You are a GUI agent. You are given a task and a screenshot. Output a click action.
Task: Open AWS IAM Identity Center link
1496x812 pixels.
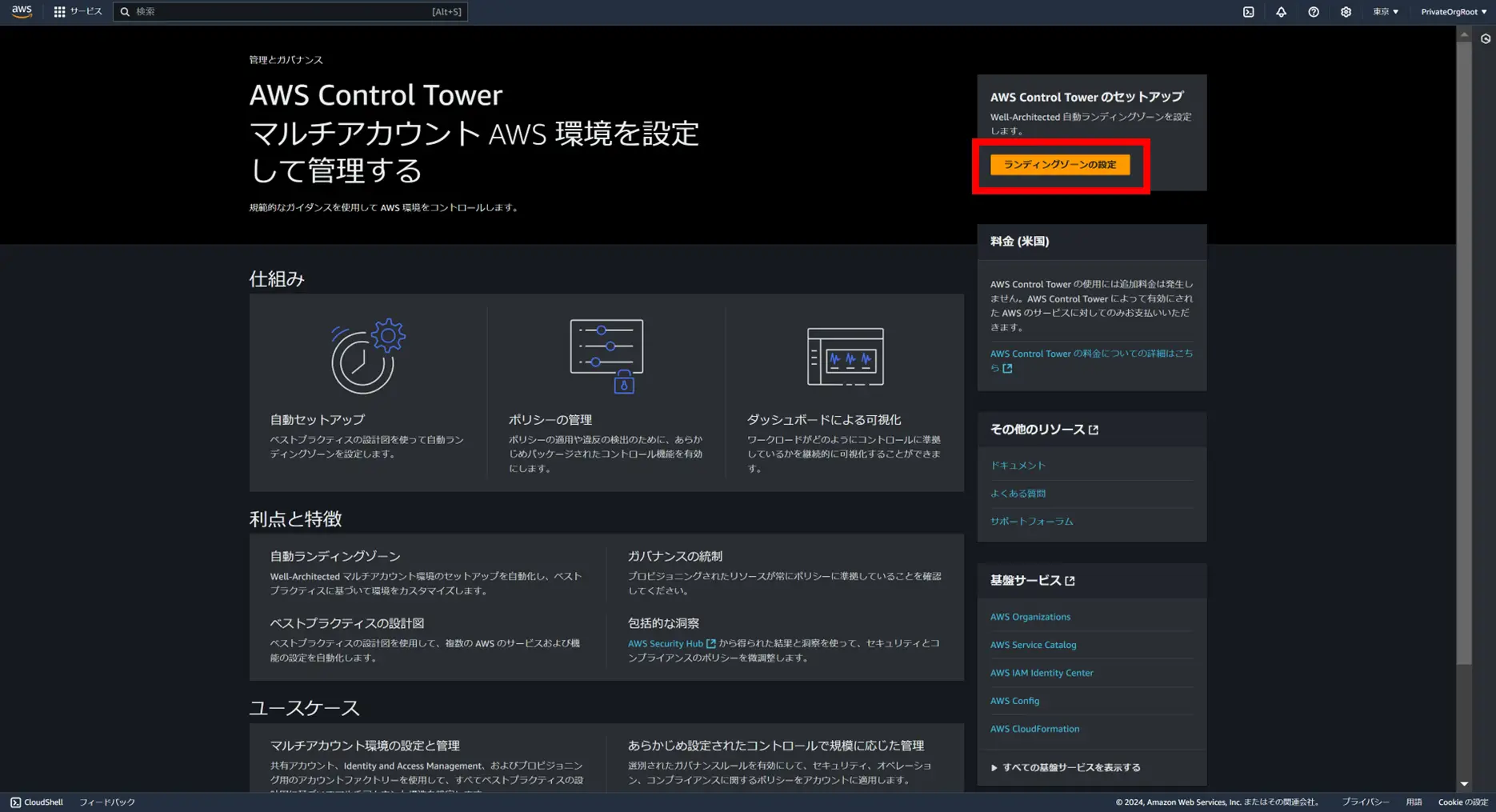[x=1042, y=673]
